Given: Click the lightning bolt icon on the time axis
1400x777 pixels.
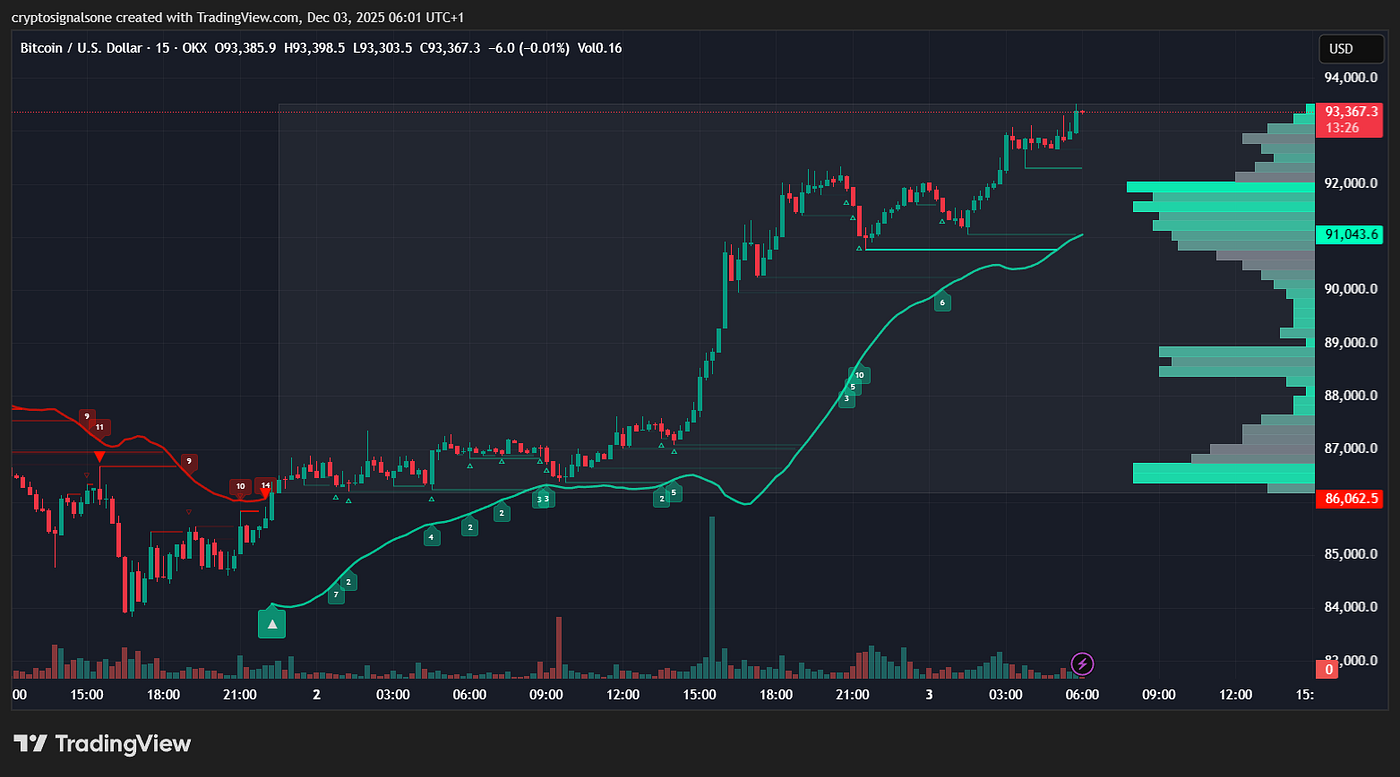Looking at the screenshot, I should pyautogui.click(x=1082, y=663).
